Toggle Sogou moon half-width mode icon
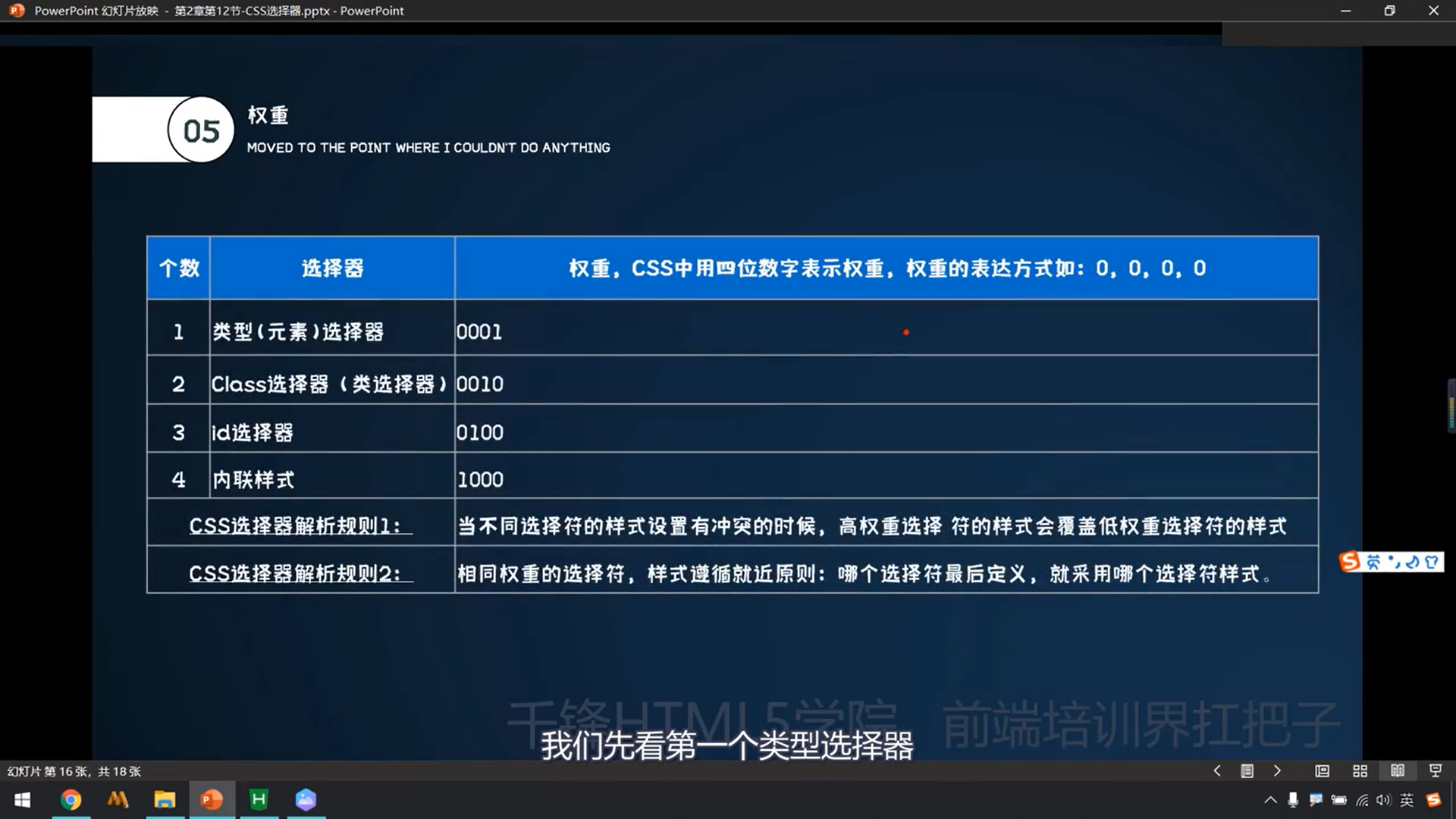Screen dimensions: 1456x819 (1412, 562)
